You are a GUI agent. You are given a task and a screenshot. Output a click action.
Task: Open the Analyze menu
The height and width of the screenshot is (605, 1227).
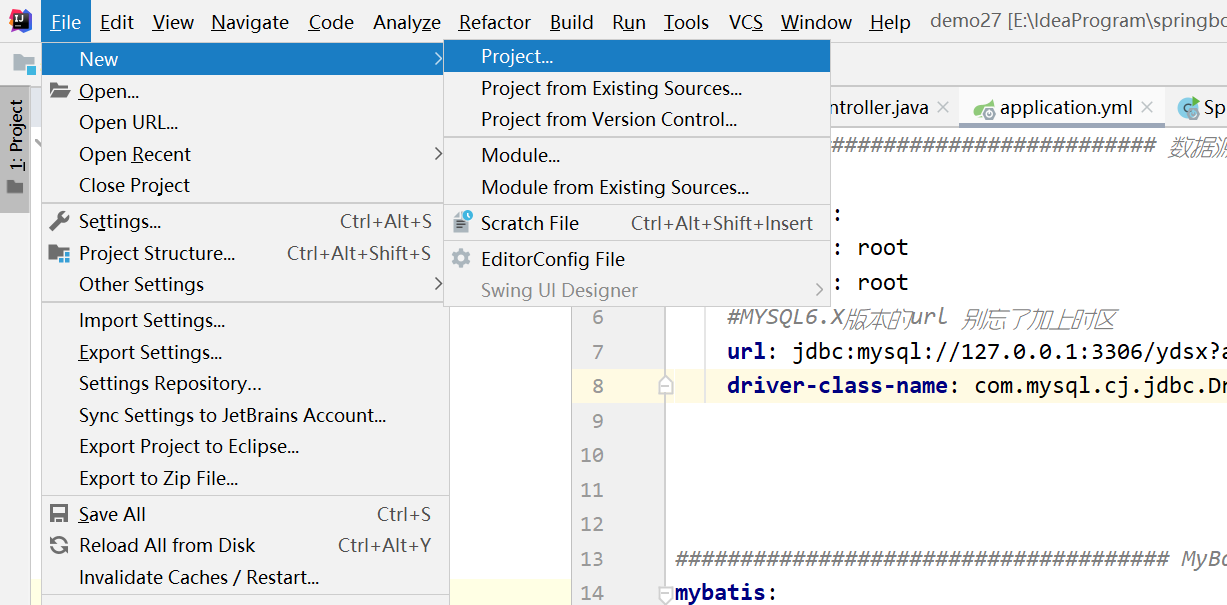point(407,22)
